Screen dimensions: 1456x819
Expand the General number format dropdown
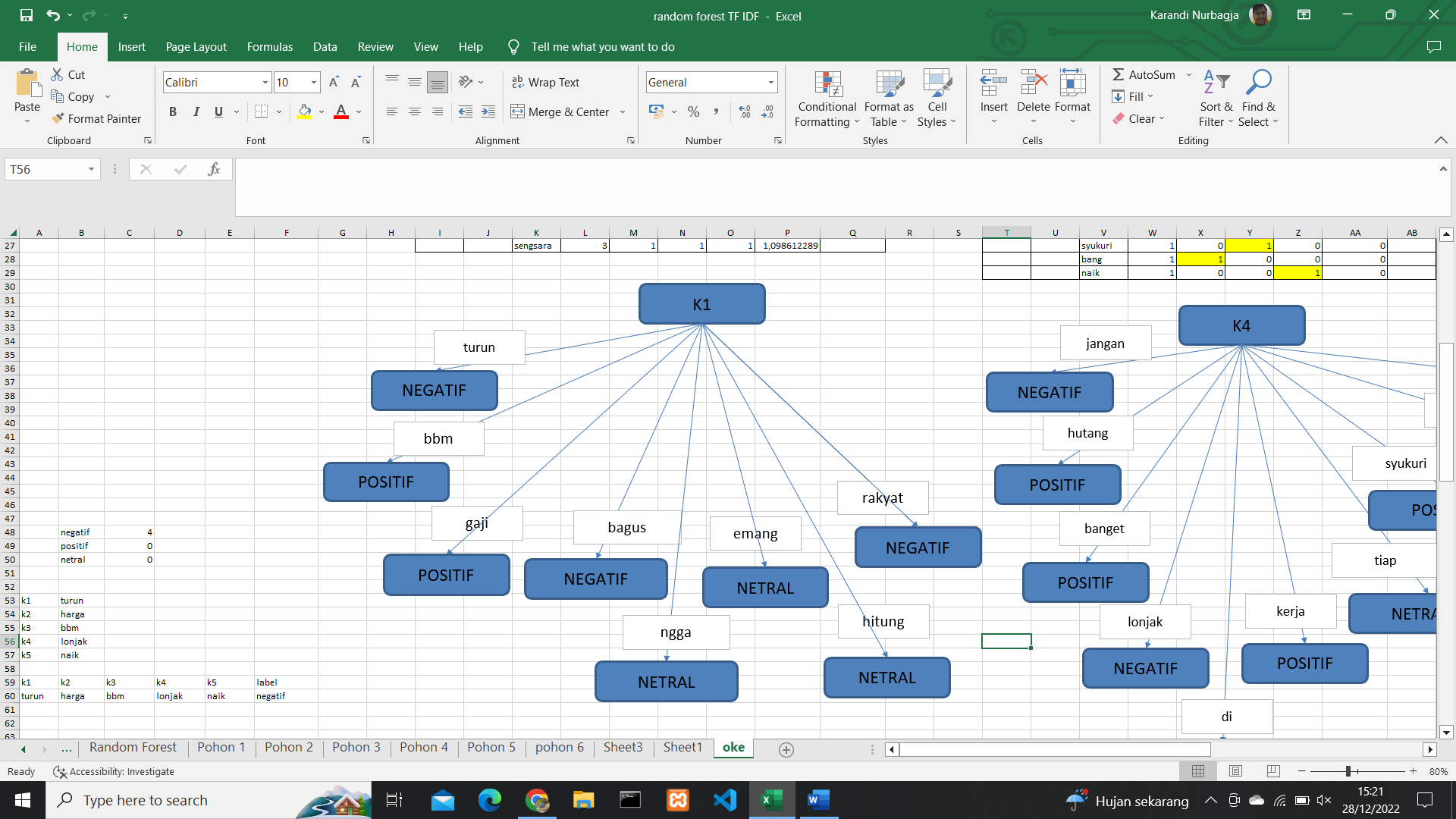tap(771, 82)
